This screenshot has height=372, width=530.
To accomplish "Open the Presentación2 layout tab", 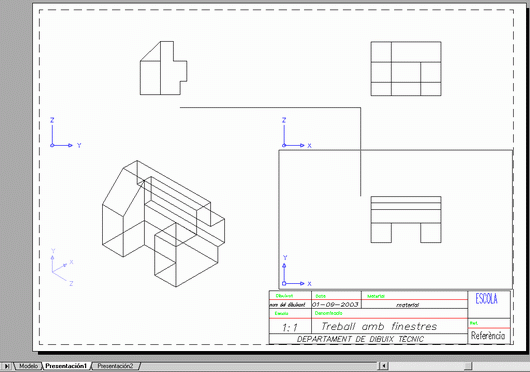I will [x=115, y=366].
